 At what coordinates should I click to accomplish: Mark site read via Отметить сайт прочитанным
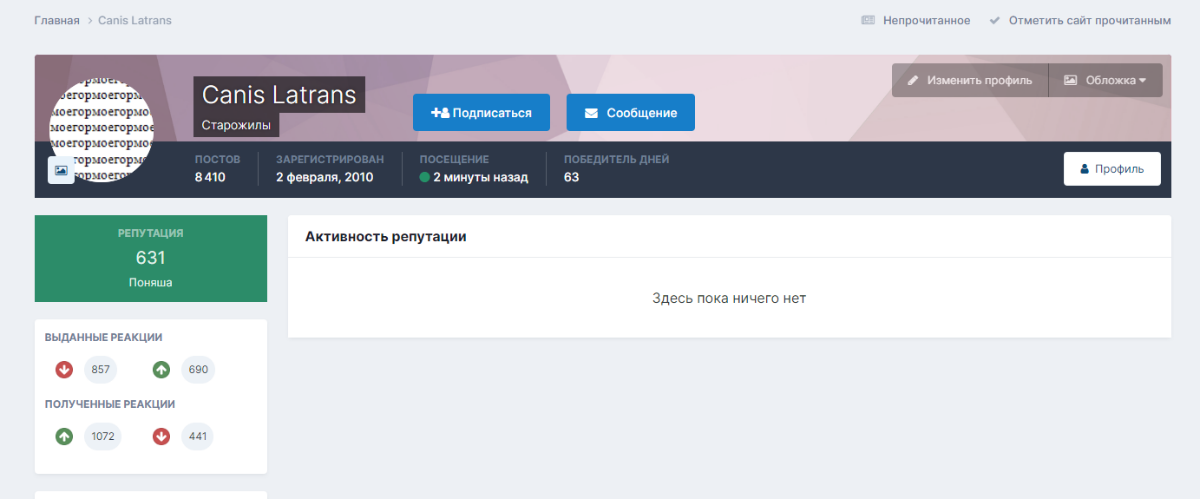(1079, 20)
